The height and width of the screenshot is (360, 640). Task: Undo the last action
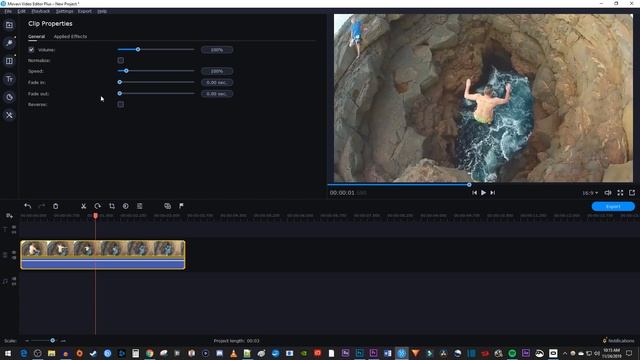point(27,206)
